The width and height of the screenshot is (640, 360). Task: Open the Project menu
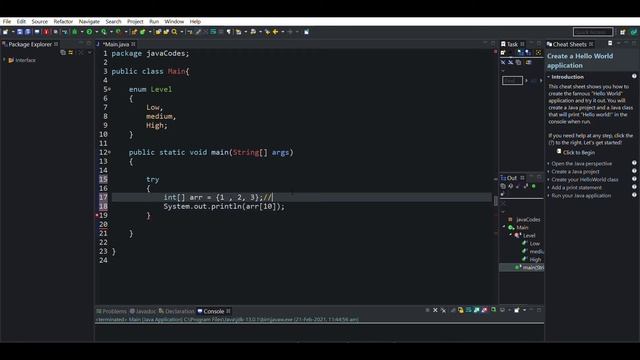pos(135,22)
